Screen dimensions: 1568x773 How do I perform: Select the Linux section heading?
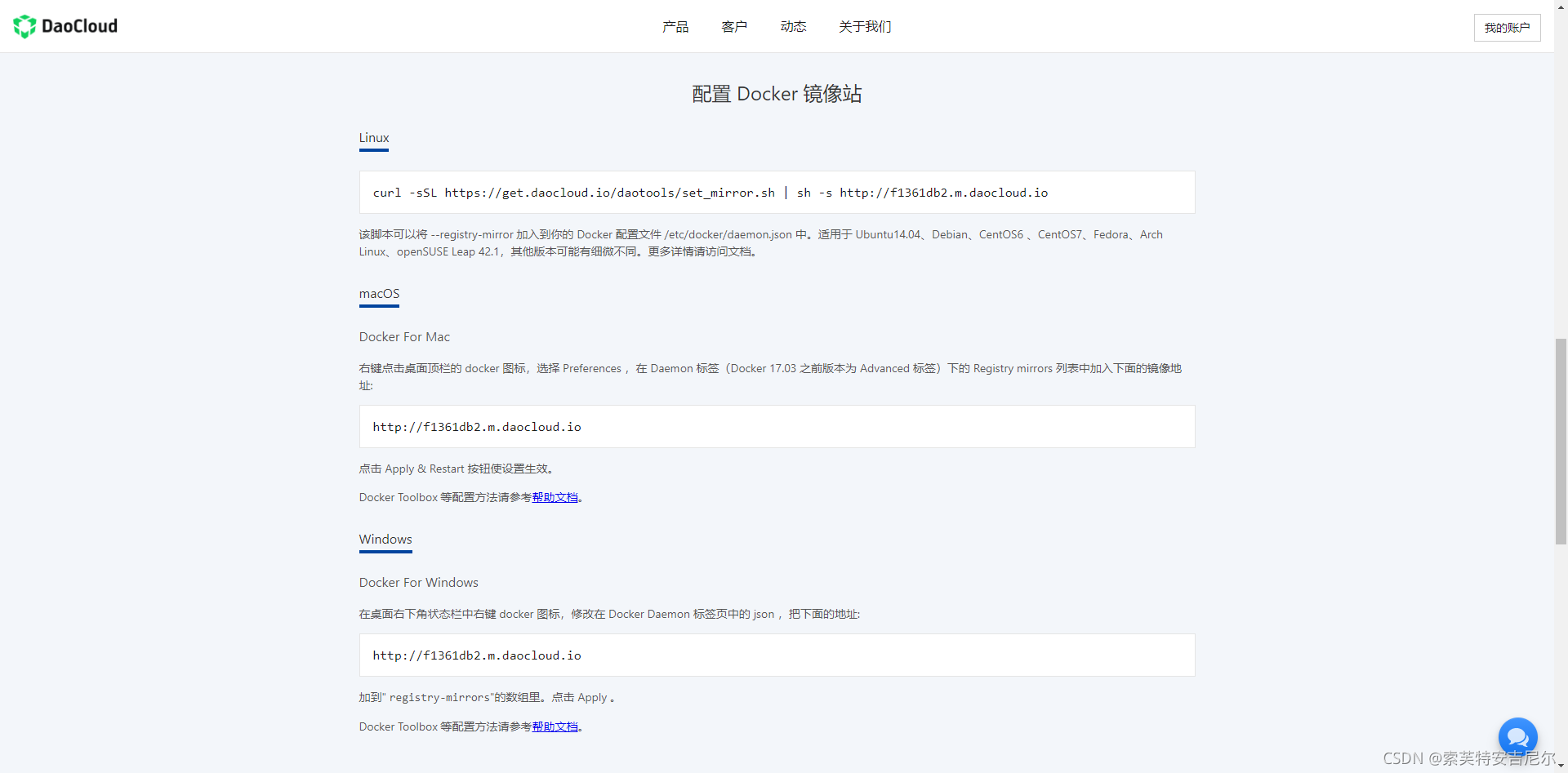[x=374, y=138]
